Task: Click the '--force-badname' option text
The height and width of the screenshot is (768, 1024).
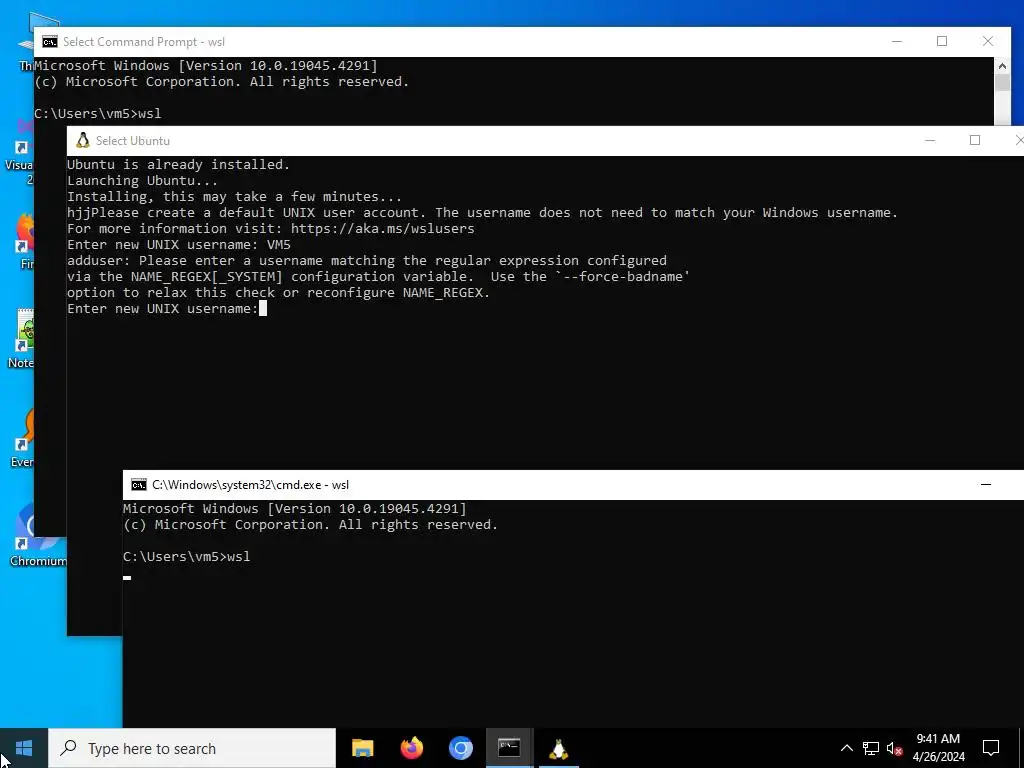Action: pos(623,276)
